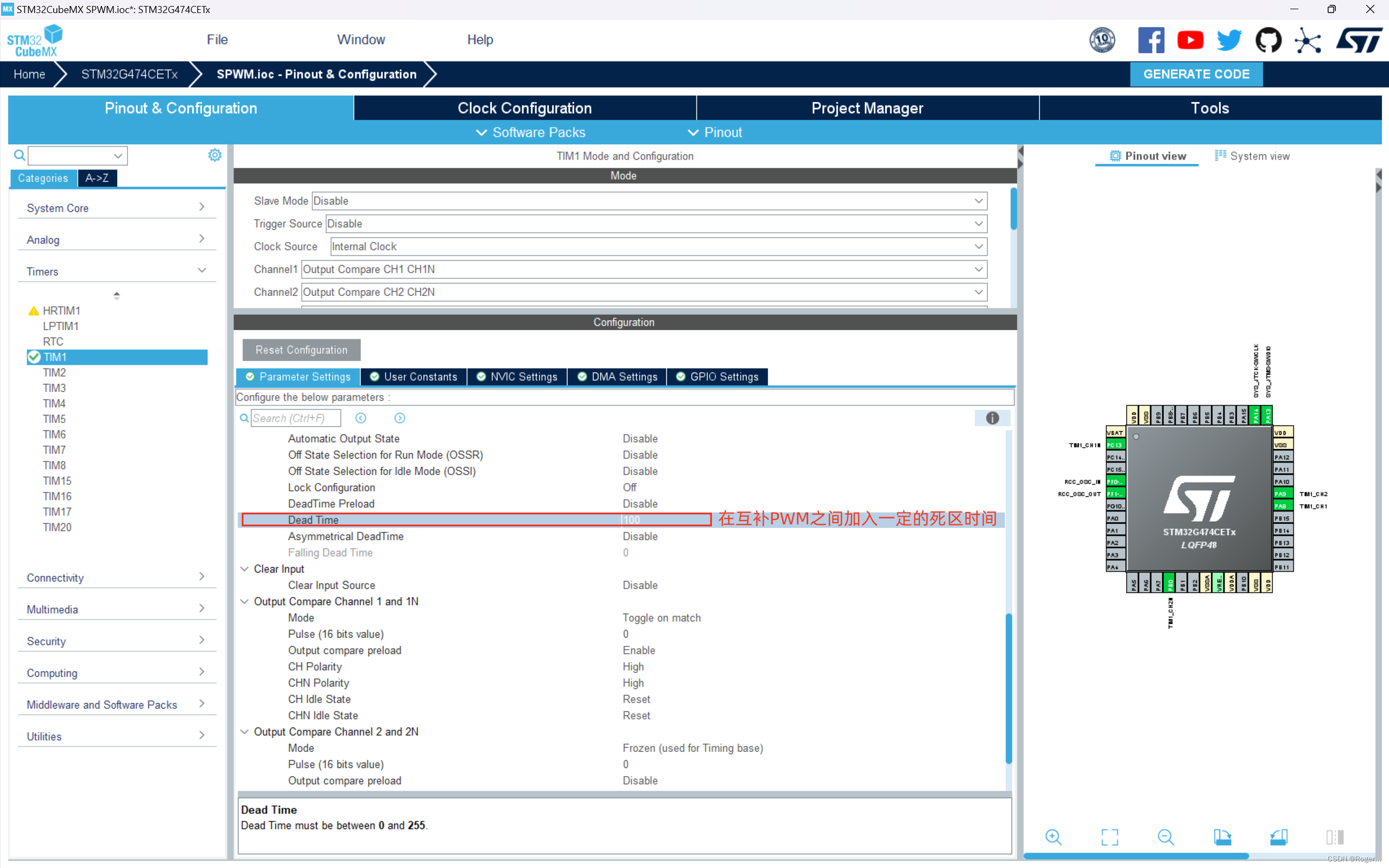Fit chip pinout to the screen
The width and height of the screenshot is (1389, 868).
[1109, 837]
